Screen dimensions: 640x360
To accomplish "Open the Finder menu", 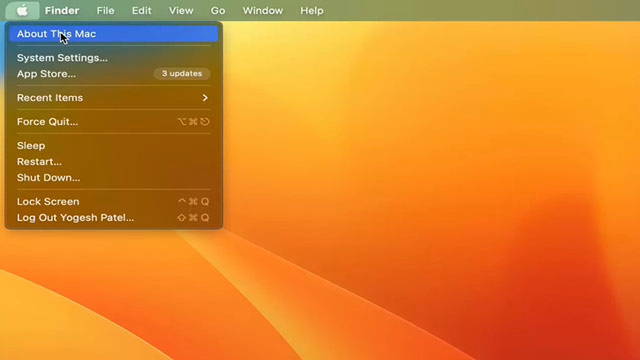I will pyautogui.click(x=62, y=11).
